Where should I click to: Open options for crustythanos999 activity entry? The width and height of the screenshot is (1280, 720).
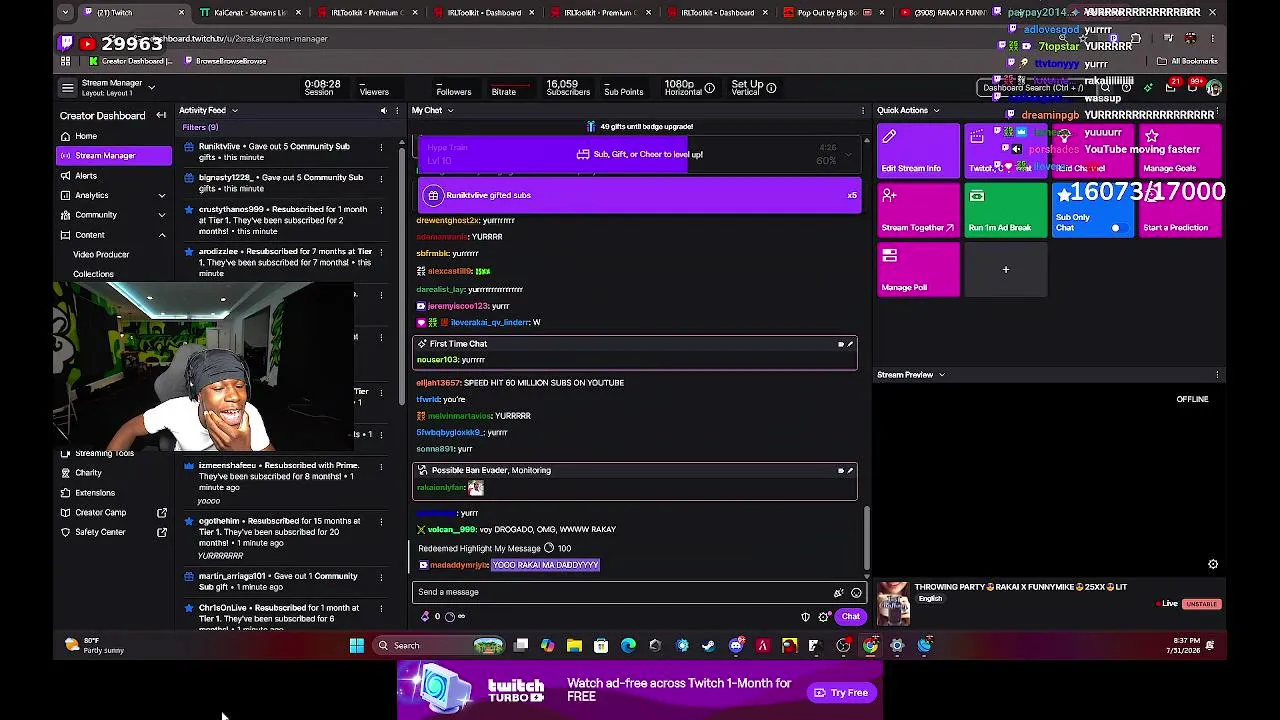coord(381,210)
